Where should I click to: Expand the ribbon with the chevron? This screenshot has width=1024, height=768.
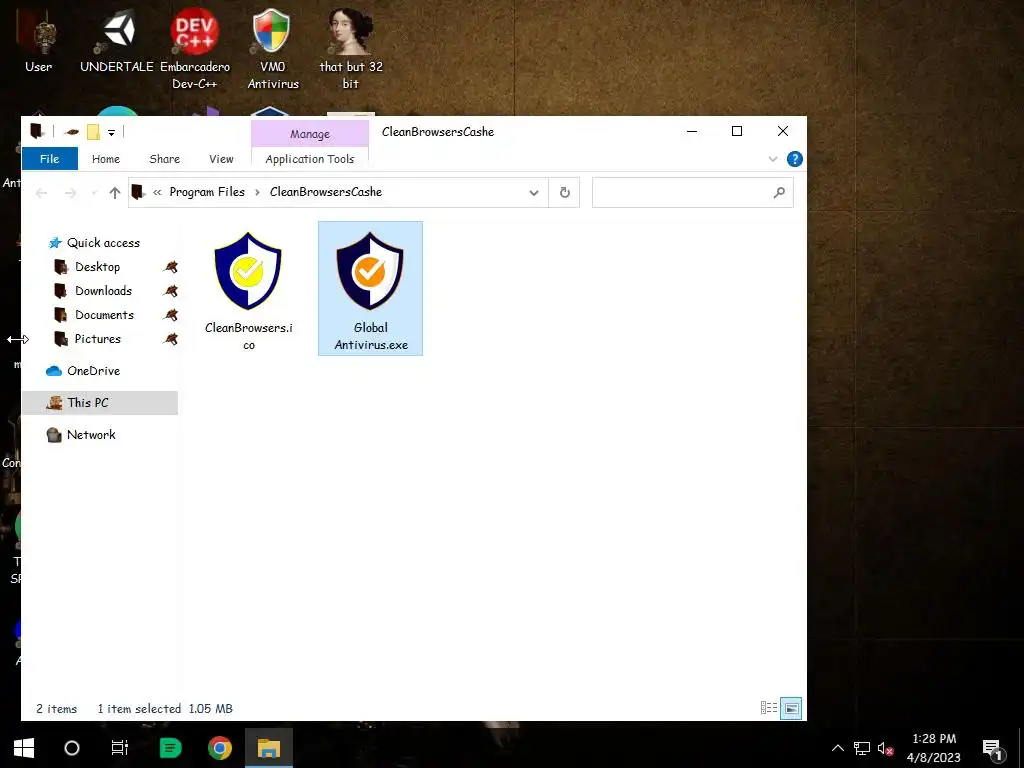point(773,159)
